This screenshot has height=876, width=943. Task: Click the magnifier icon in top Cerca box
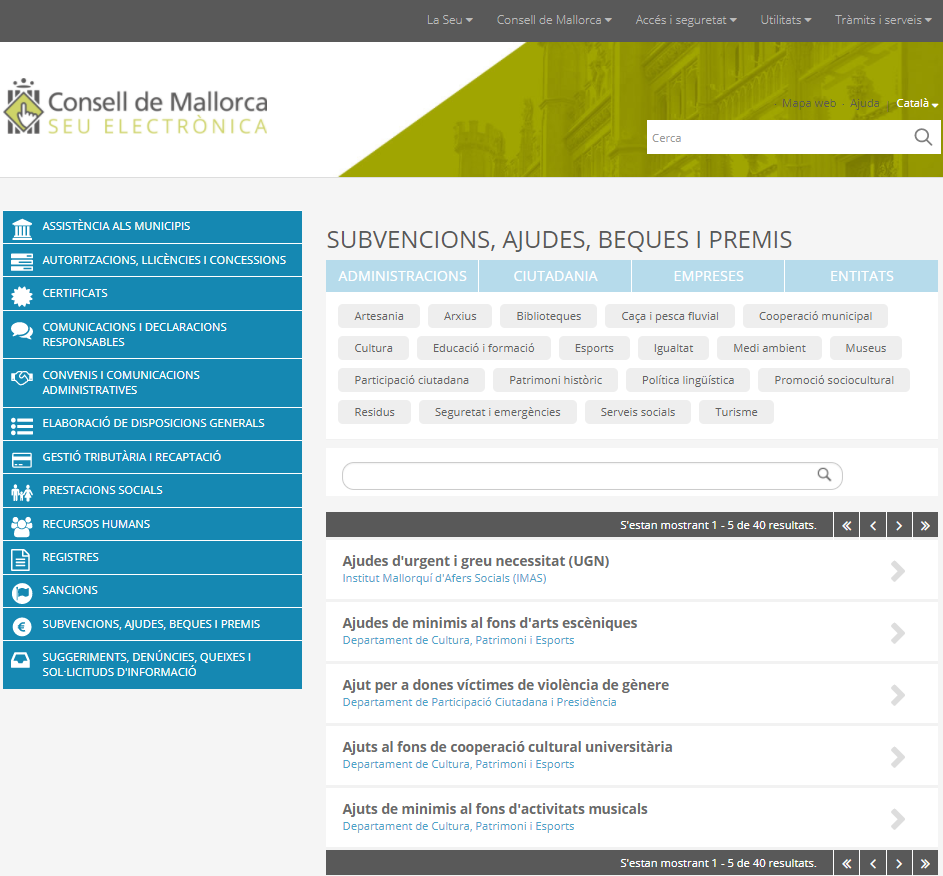coord(923,137)
